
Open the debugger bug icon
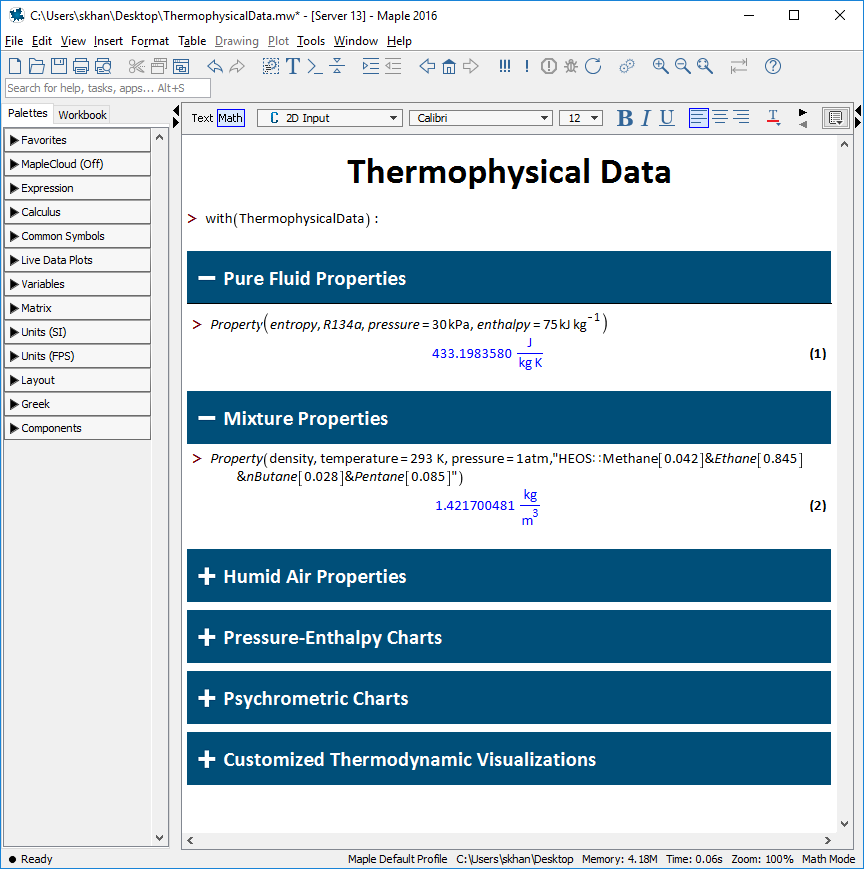click(x=571, y=66)
